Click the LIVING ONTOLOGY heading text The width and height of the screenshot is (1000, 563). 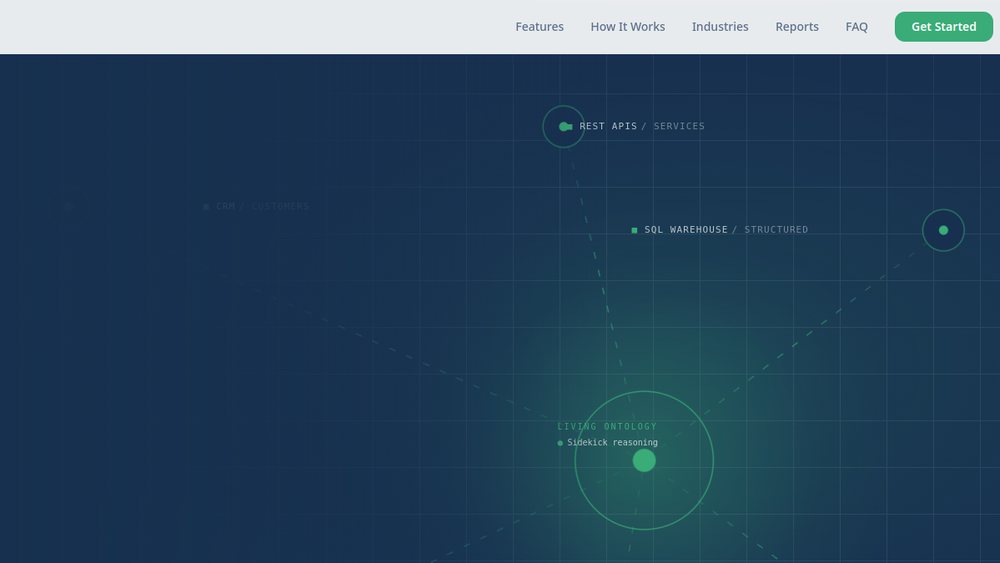(607, 427)
